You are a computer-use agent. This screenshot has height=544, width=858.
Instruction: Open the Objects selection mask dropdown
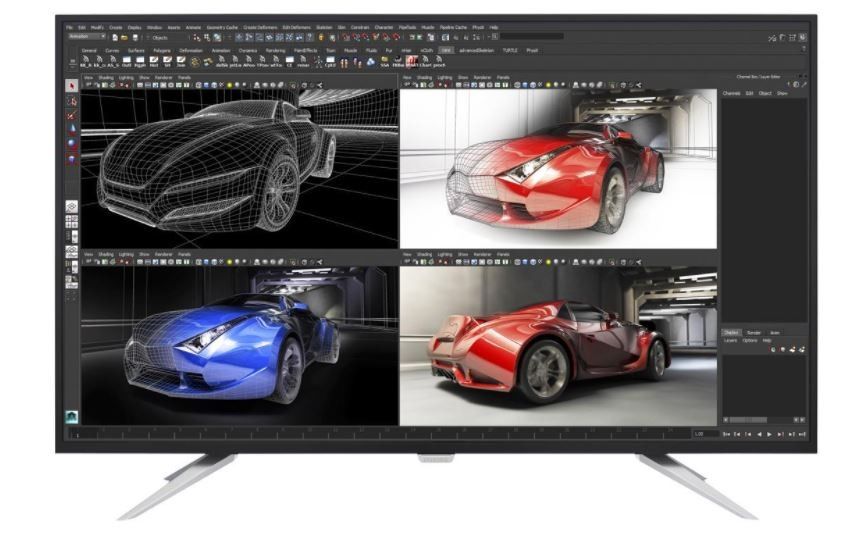160,37
